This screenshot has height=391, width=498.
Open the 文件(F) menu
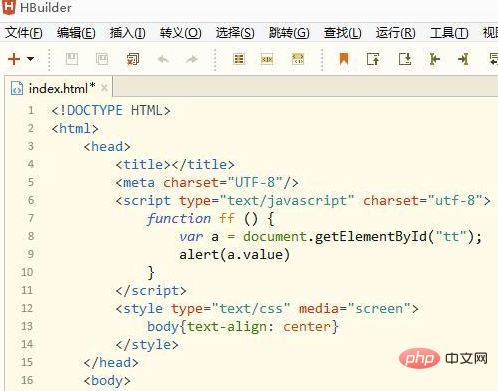click(24, 33)
